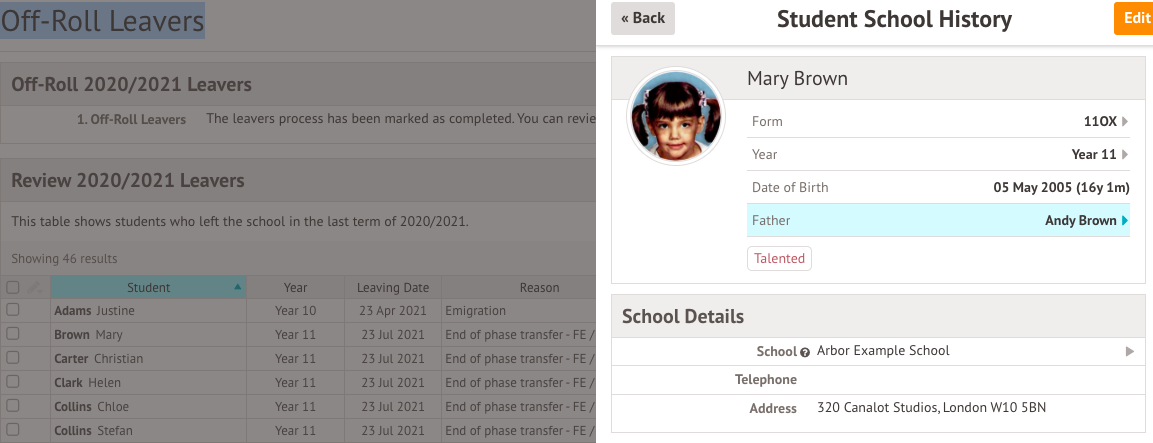Go back with the « Back button
This screenshot has width=1153, height=443.
(x=643, y=18)
